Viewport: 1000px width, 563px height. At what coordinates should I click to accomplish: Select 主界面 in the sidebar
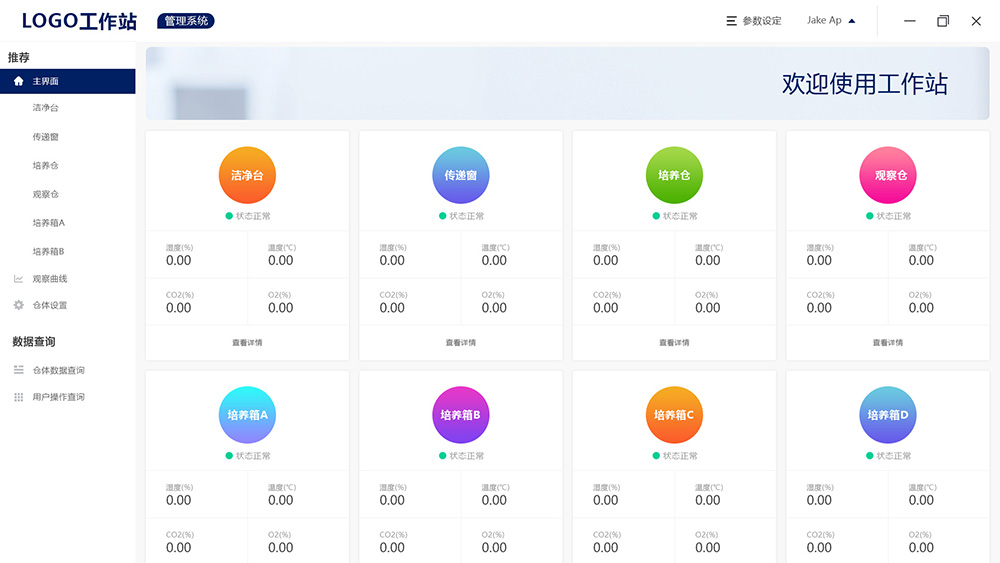68,81
